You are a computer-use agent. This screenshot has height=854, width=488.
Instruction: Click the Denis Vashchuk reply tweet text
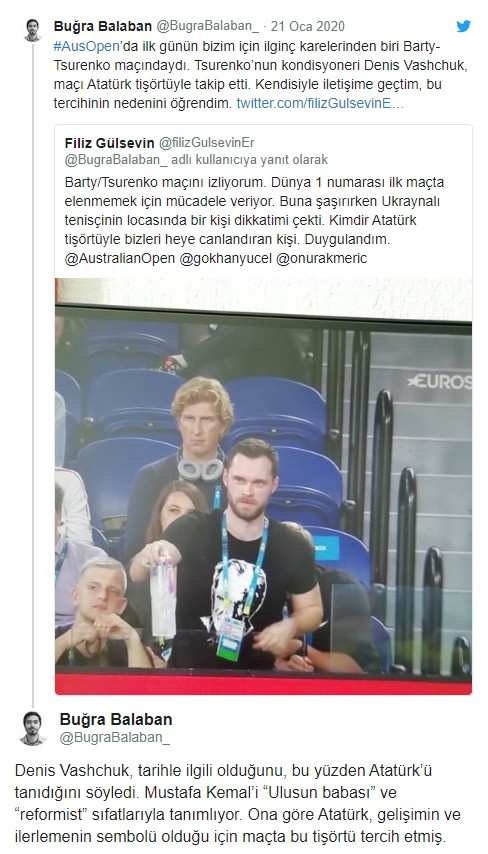(x=238, y=804)
